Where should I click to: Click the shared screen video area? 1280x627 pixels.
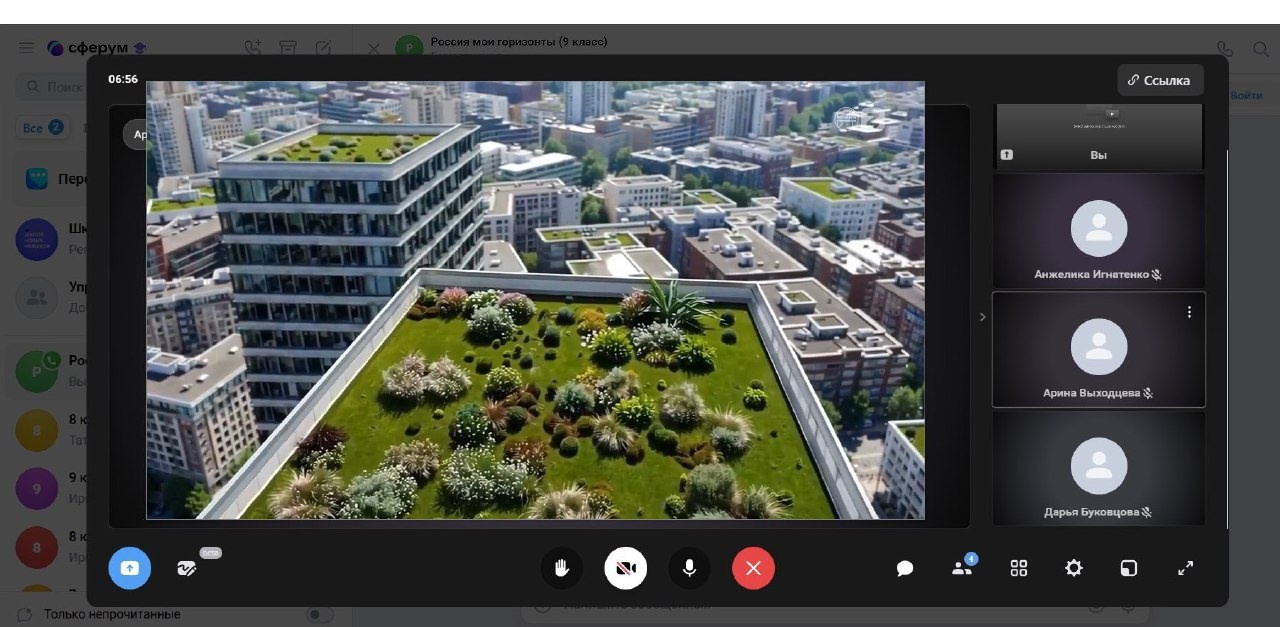pos(535,300)
